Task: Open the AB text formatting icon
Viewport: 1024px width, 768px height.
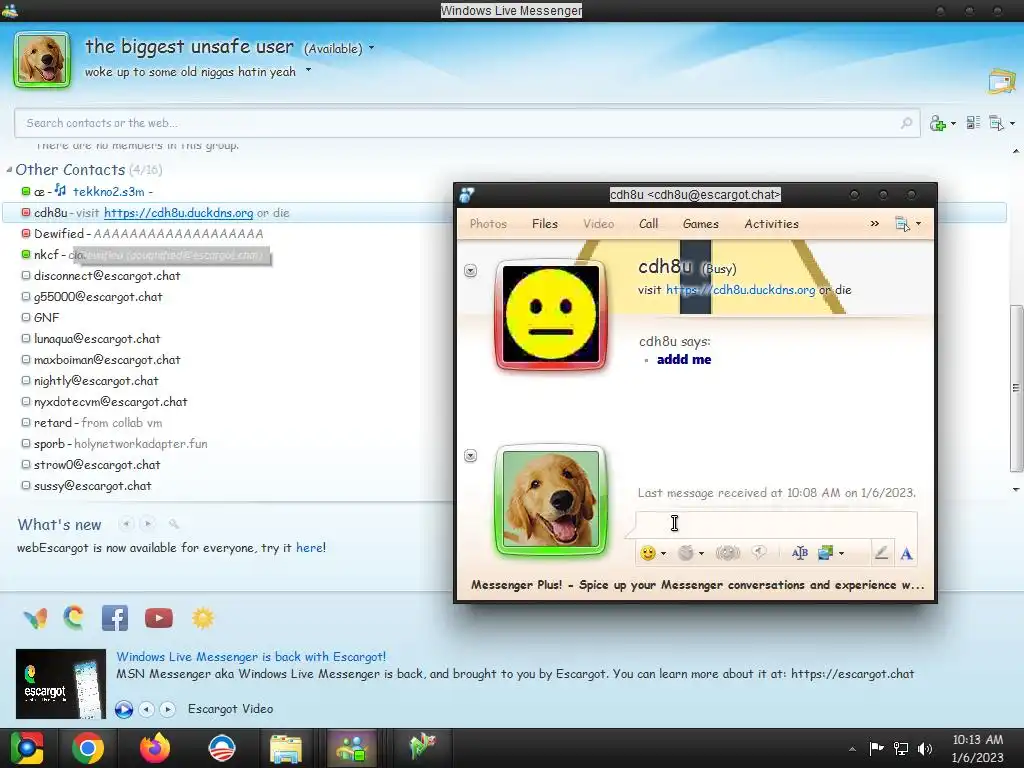Action: pos(799,553)
